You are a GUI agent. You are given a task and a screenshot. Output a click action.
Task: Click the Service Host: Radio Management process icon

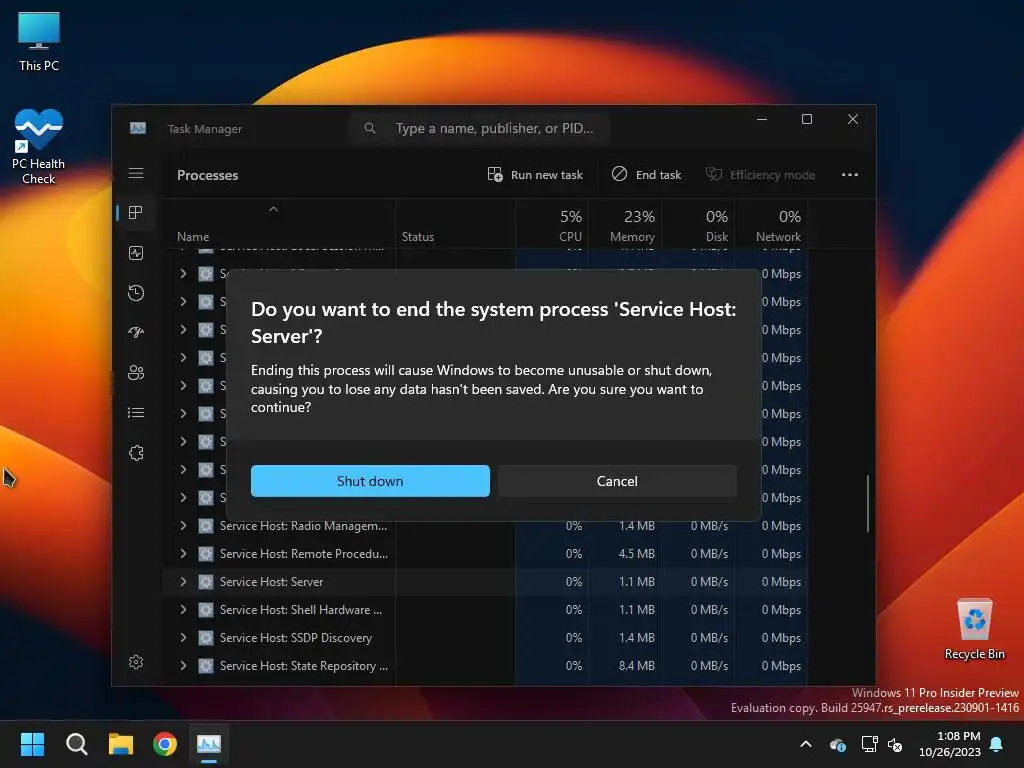coord(206,526)
